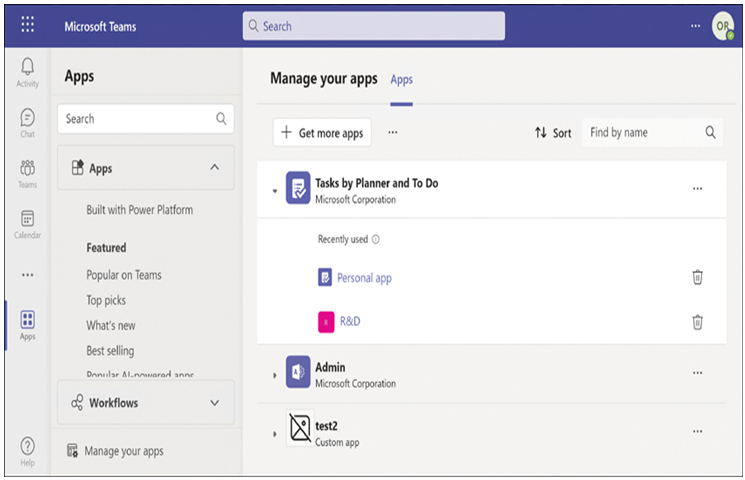Expand the test2 app row arrow

coord(275,434)
